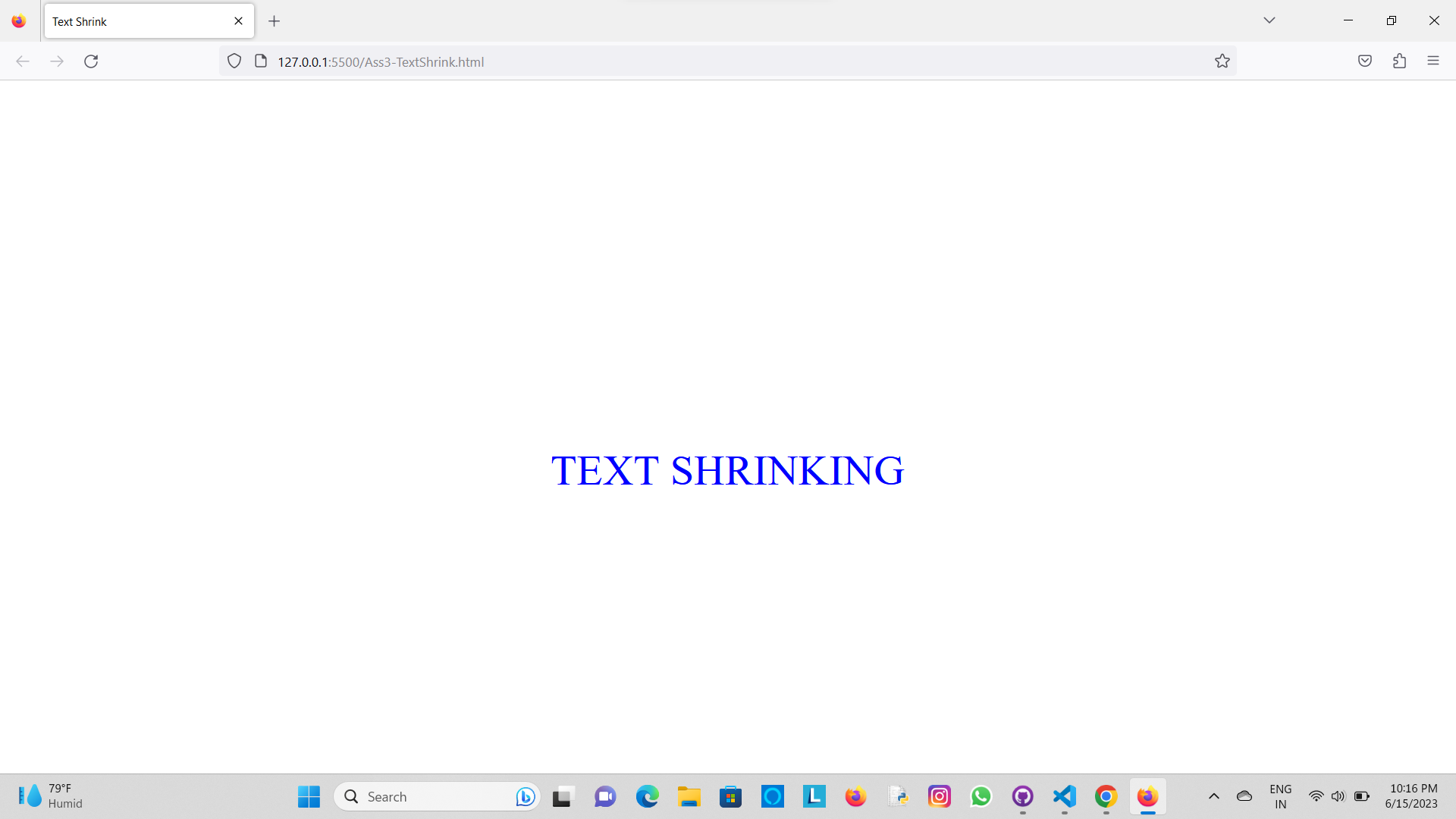Bookmark this page with star icon
Viewport: 1456px width, 819px height.
coord(1222,61)
